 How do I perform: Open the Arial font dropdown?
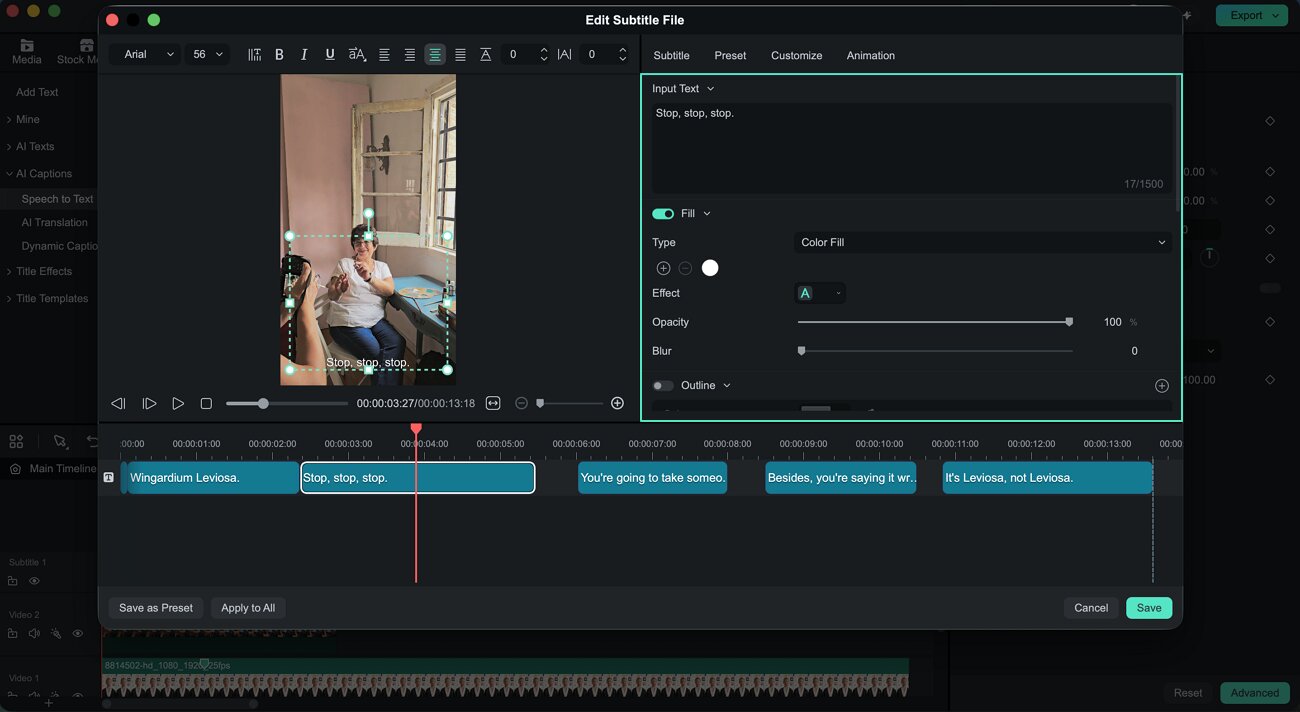click(x=145, y=55)
